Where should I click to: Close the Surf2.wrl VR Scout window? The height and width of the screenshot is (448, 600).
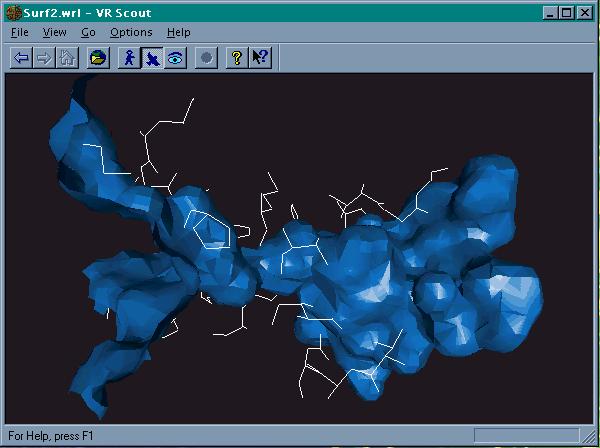[x=585, y=13]
